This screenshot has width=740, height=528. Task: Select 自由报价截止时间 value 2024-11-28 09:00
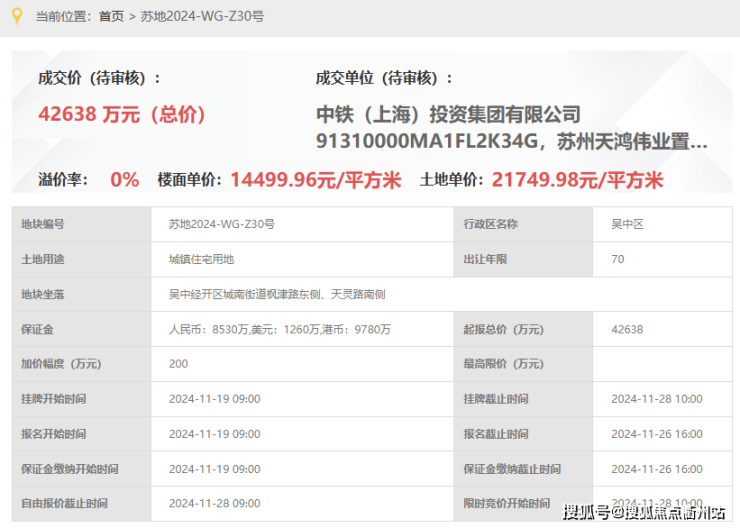pyautogui.click(x=215, y=503)
